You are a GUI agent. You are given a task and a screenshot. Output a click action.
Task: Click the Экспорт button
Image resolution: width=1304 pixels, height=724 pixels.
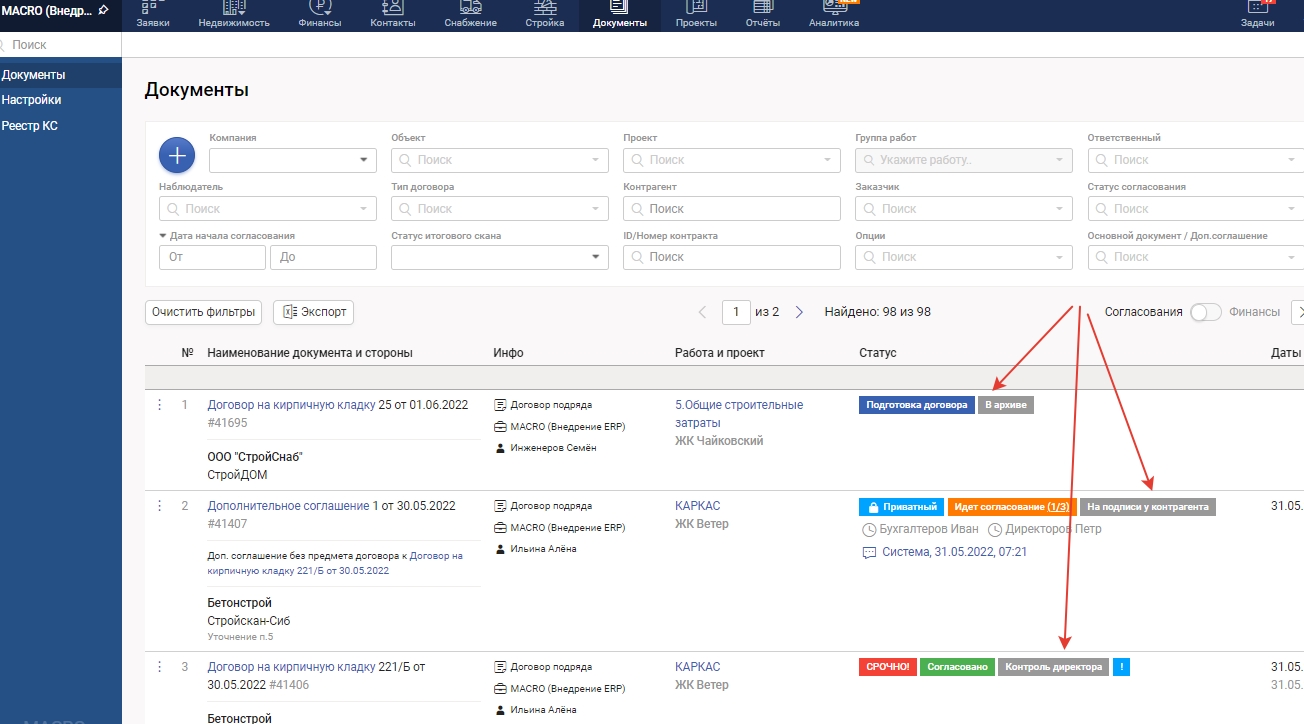coord(313,312)
